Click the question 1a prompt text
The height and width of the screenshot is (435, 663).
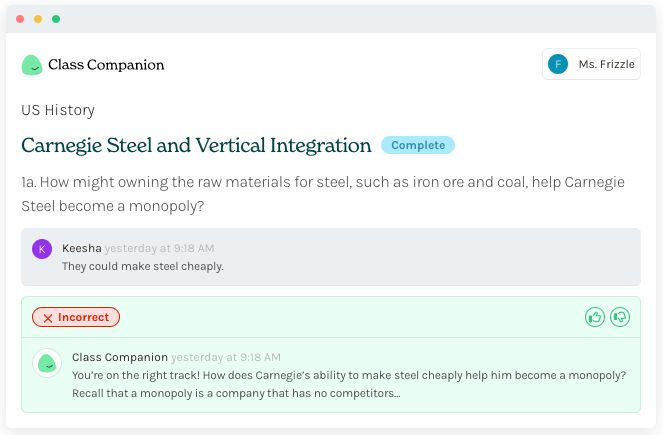[322, 194]
